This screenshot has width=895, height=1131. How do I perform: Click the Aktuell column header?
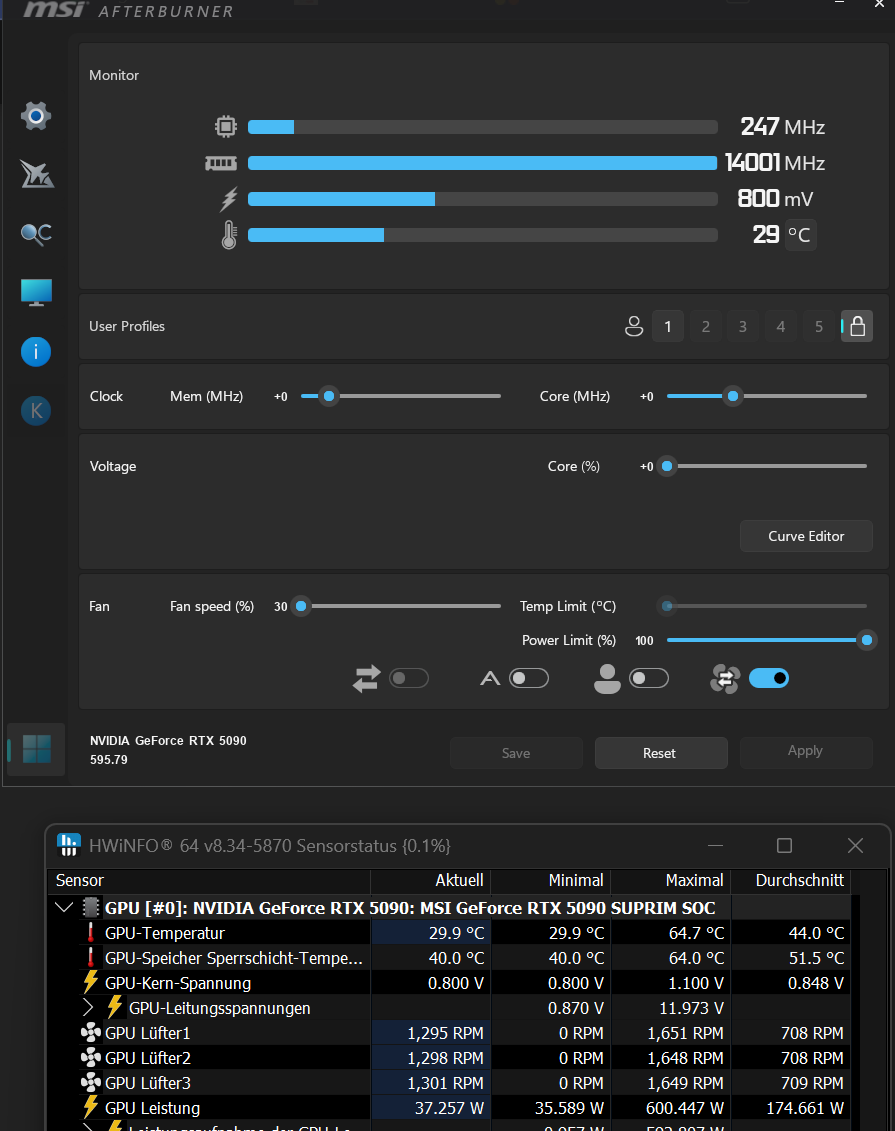[x=431, y=881]
